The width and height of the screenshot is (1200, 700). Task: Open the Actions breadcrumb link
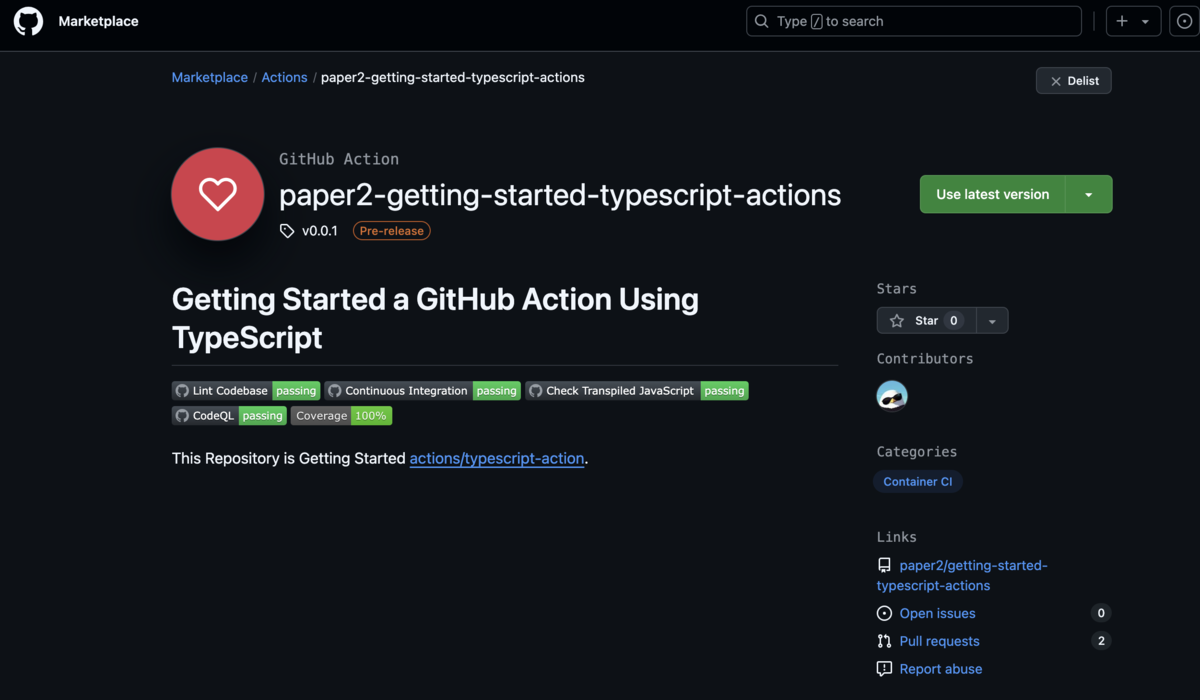285,77
